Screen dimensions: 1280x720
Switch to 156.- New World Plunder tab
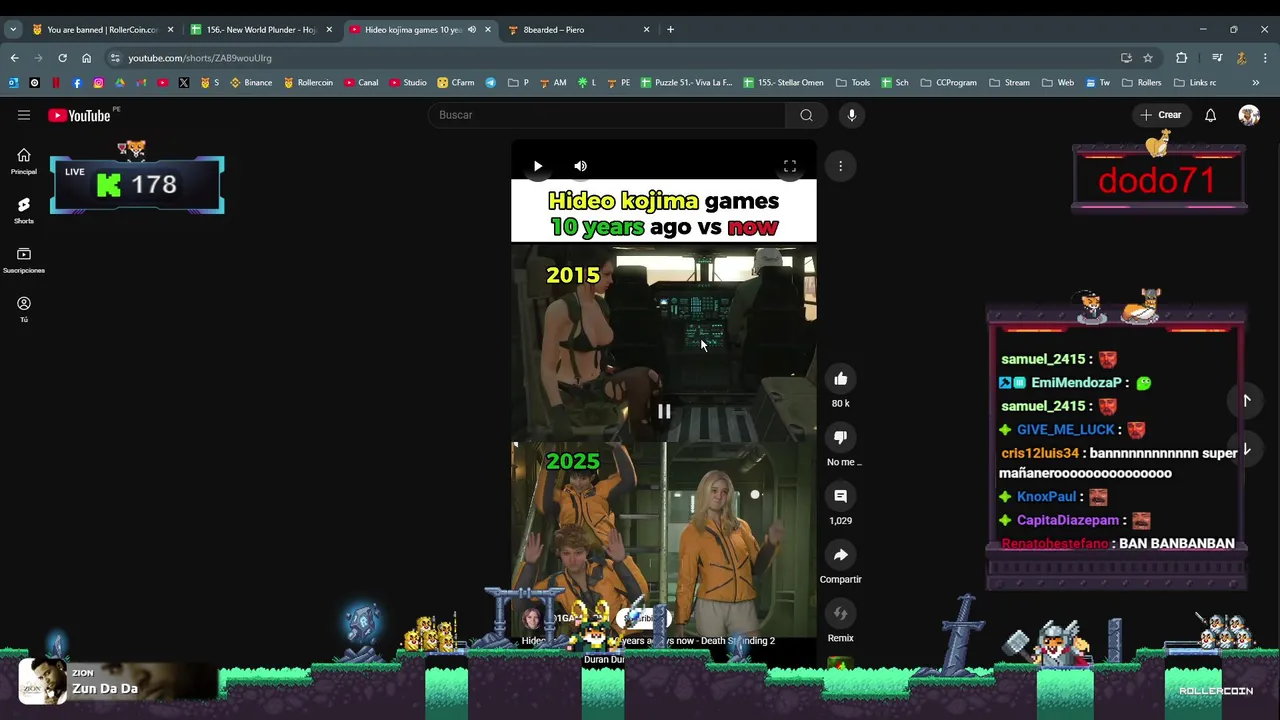point(262,30)
